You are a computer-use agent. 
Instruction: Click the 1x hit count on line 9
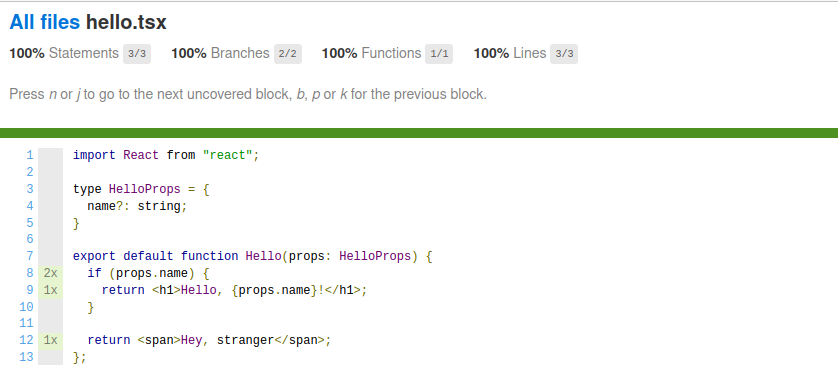[51, 290]
